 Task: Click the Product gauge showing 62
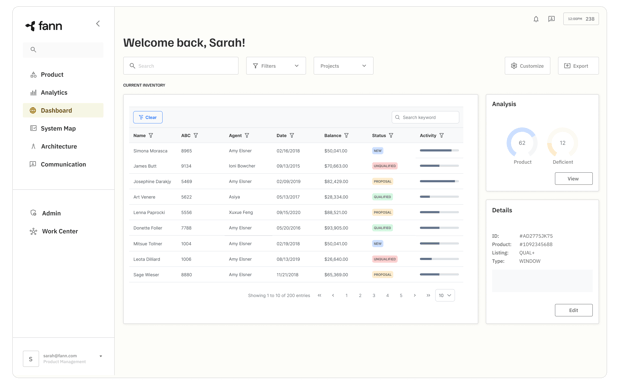click(x=522, y=143)
